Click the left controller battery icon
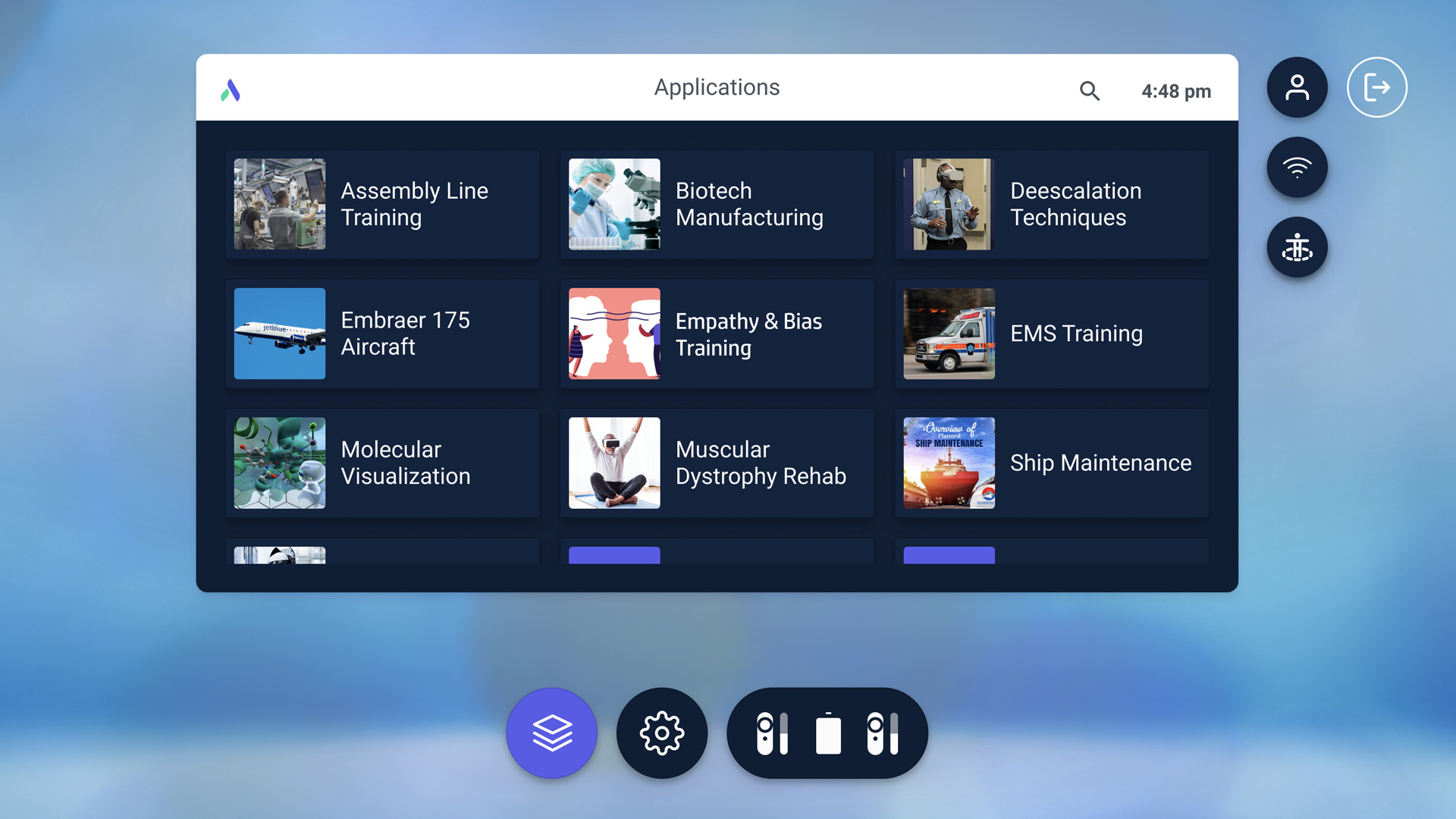Viewport: 1456px width, 819px height. (772, 733)
